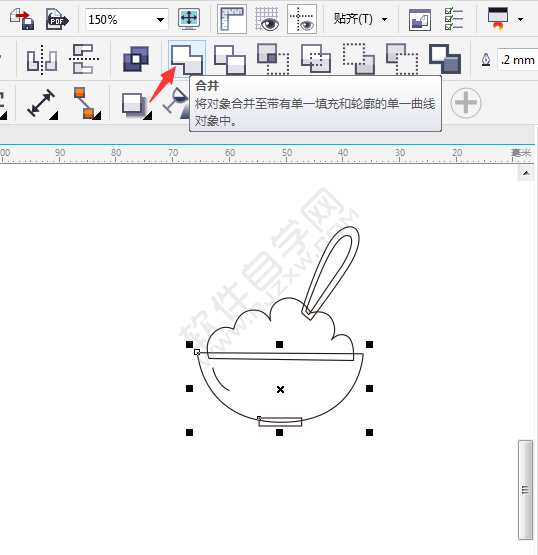Select the Trim shaping icon
538x555 pixels.
pyautogui.click(x=230, y=59)
